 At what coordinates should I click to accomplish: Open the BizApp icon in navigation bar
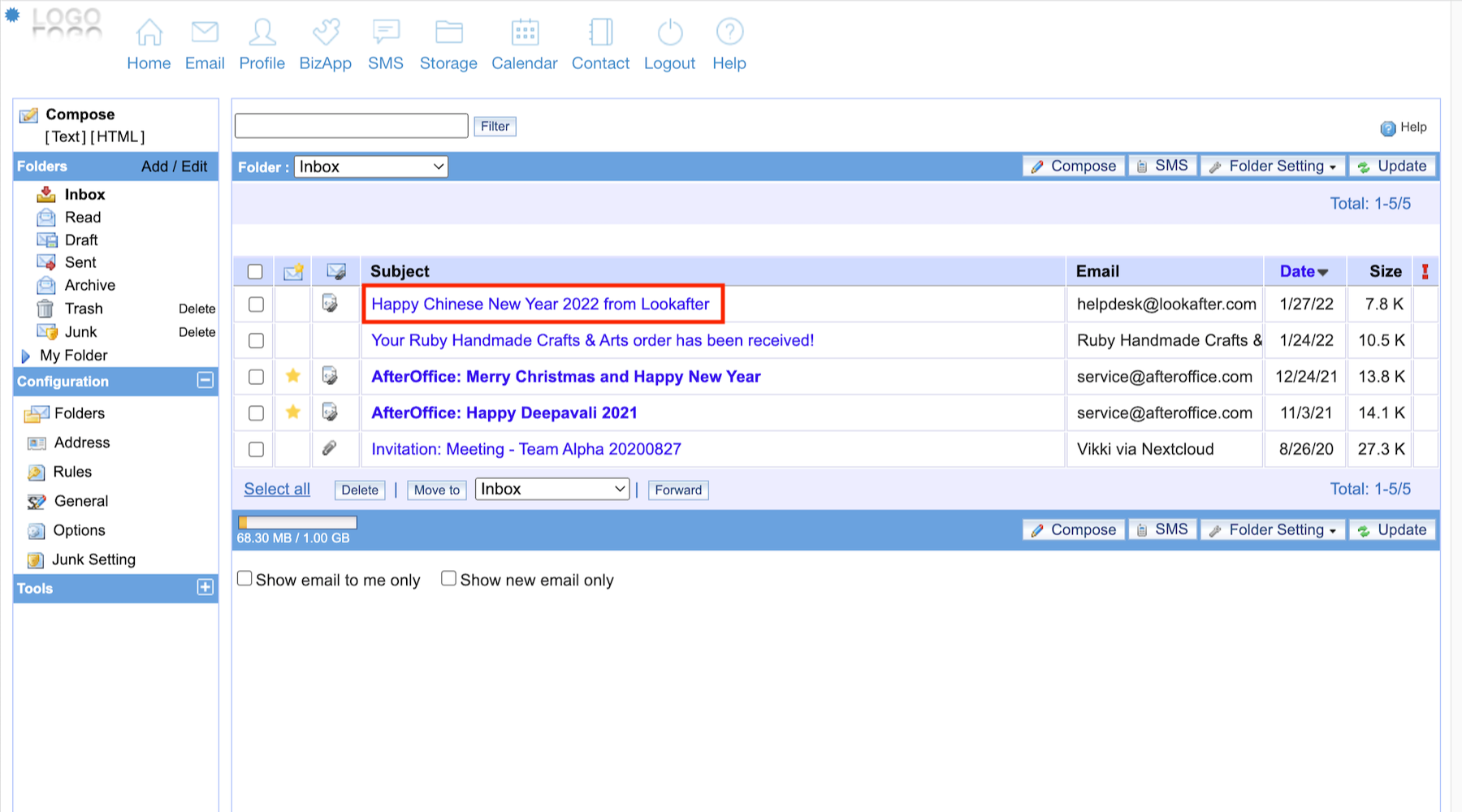pyautogui.click(x=325, y=32)
